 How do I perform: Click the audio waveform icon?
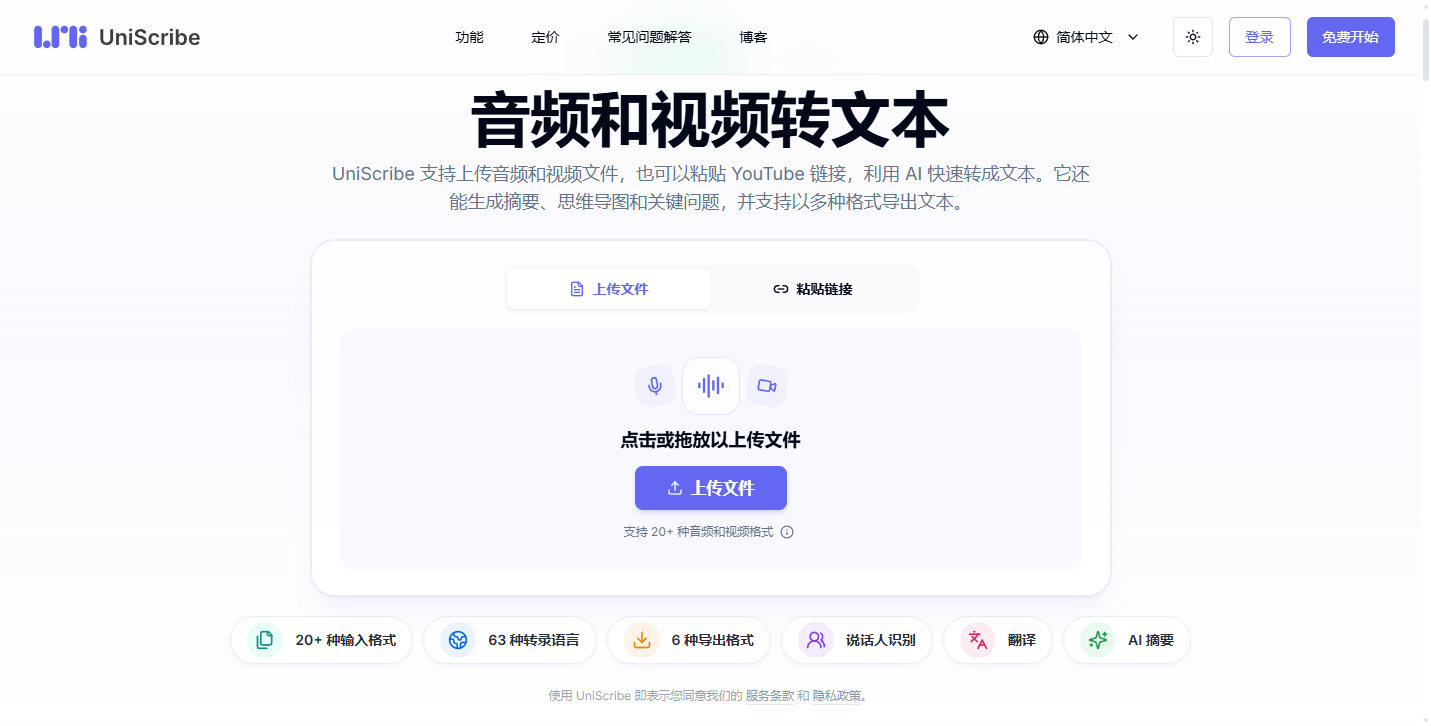711,386
